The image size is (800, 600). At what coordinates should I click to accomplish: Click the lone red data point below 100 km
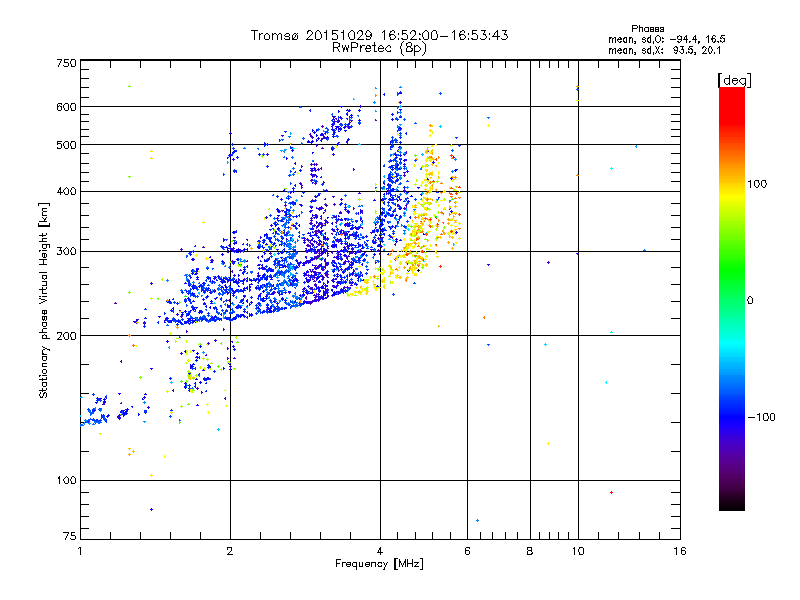[x=611, y=492]
